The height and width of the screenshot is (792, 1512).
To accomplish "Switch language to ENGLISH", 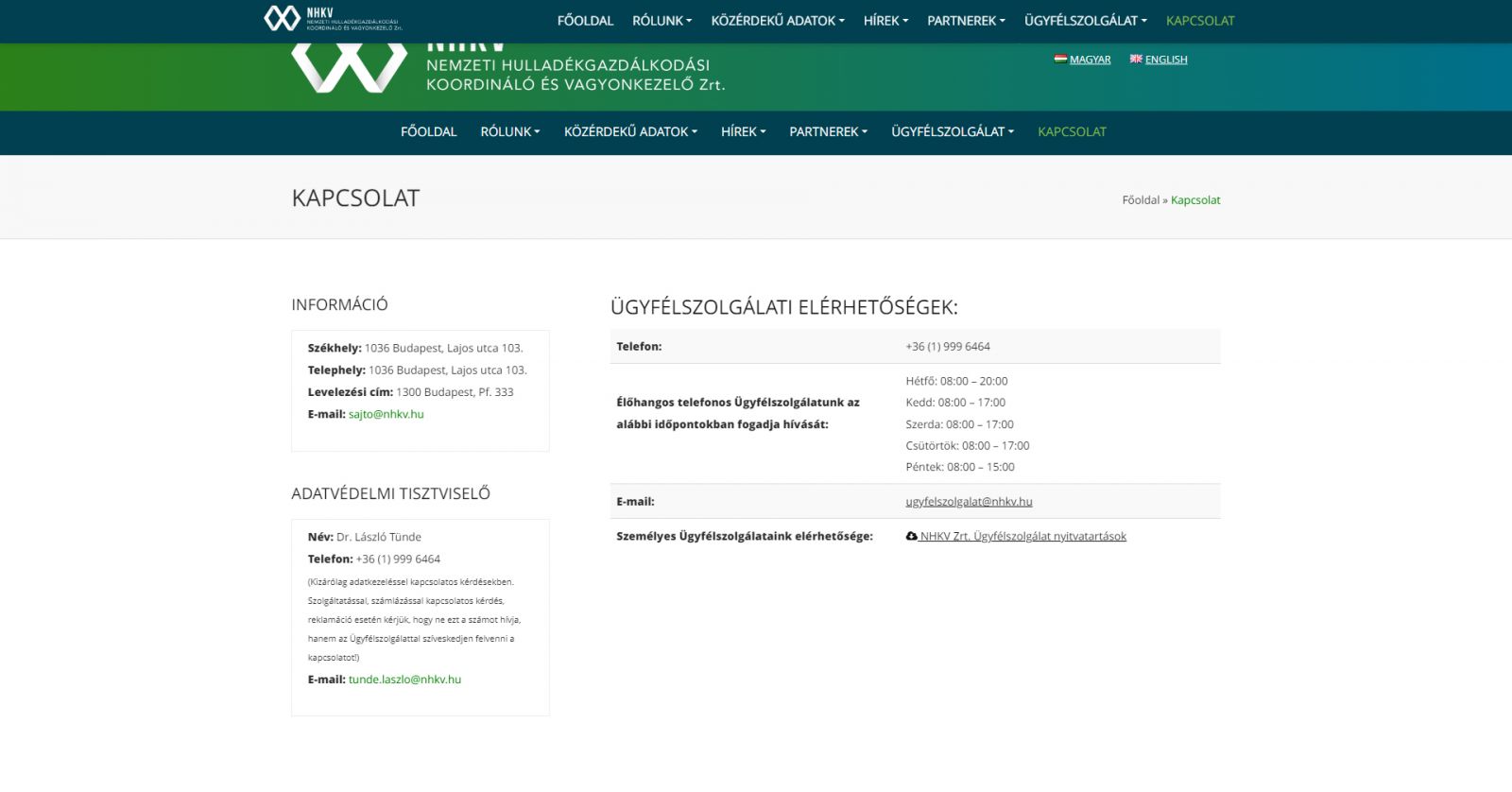I will (1166, 60).
